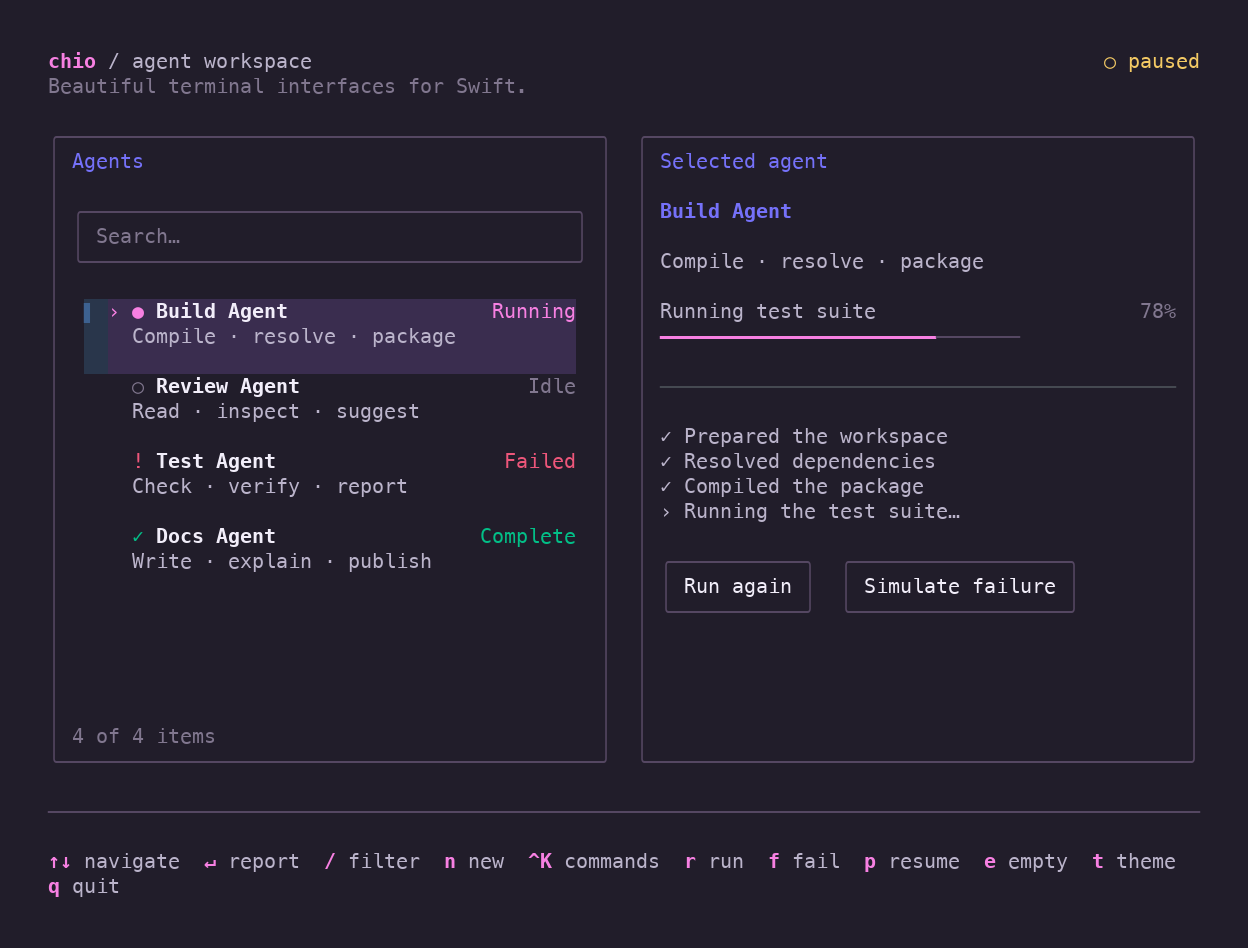Click the 'Running test suite' progress label
This screenshot has height=948, width=1248.
(768, 311)
